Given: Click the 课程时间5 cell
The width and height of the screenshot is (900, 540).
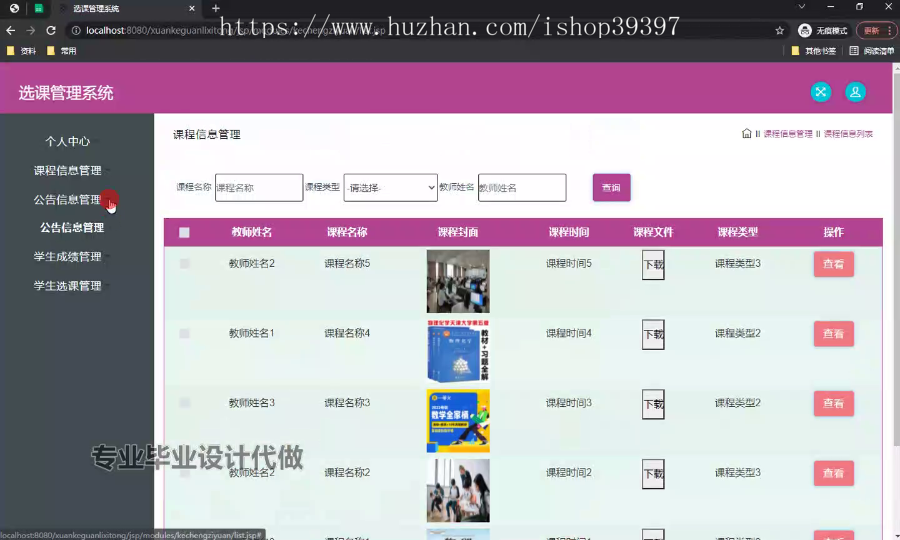Looking at the screenshot, I should (x=568, y=263).
